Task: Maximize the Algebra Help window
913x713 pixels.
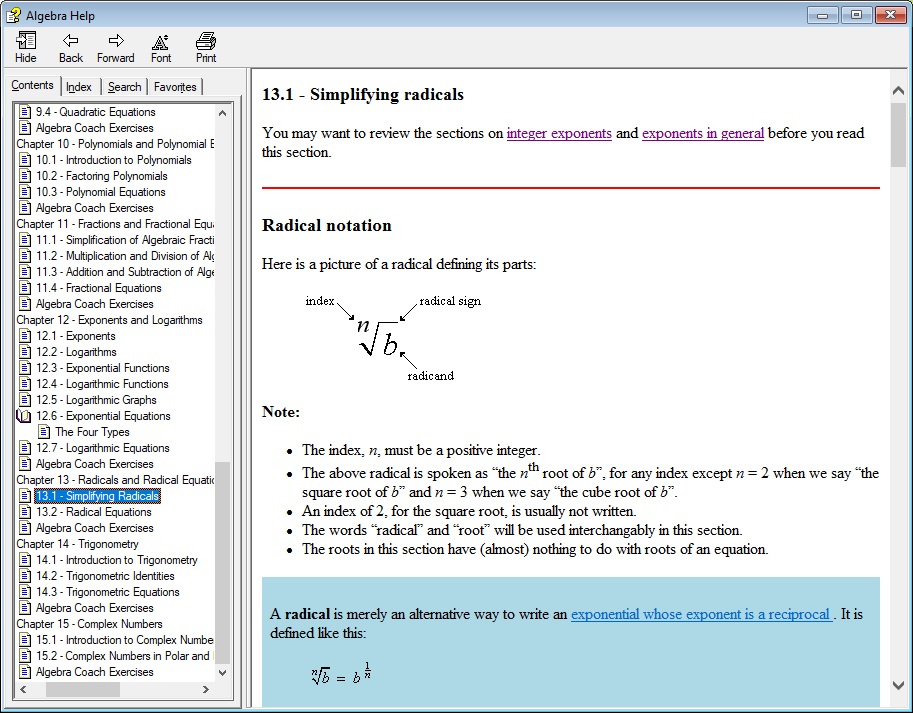Action: pos(856,15)
